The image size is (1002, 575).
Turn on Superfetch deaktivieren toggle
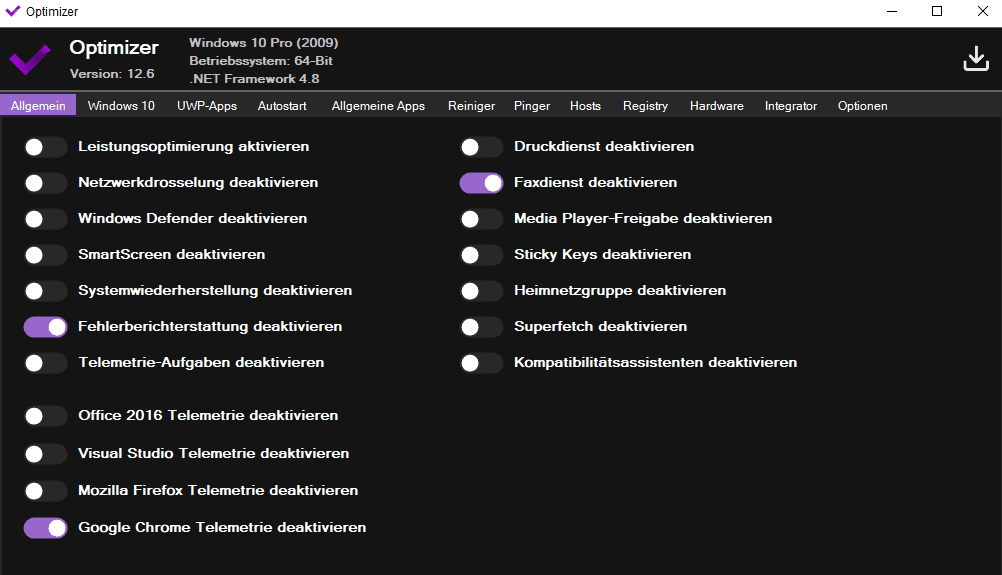pyautogui.click(x=481, y=327)
